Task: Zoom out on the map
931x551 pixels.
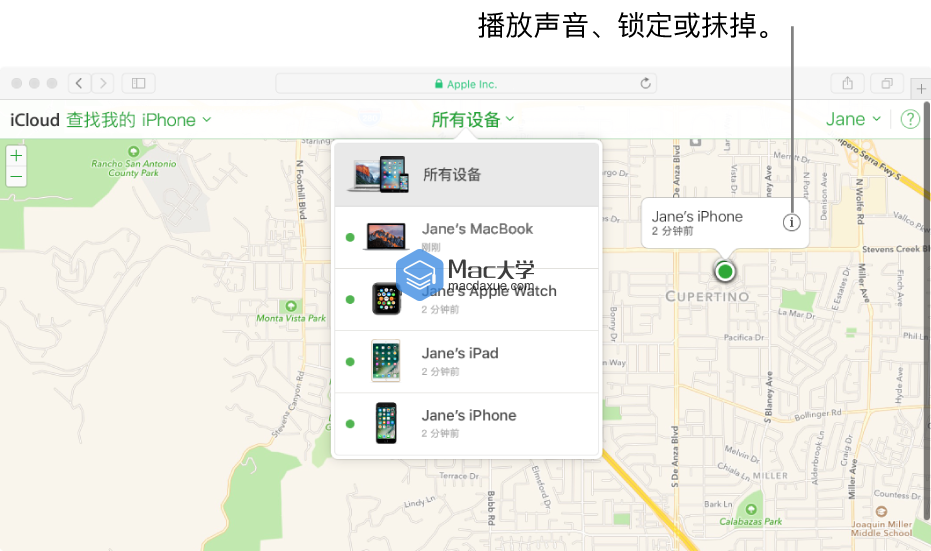Action: [x=16, y=176]
